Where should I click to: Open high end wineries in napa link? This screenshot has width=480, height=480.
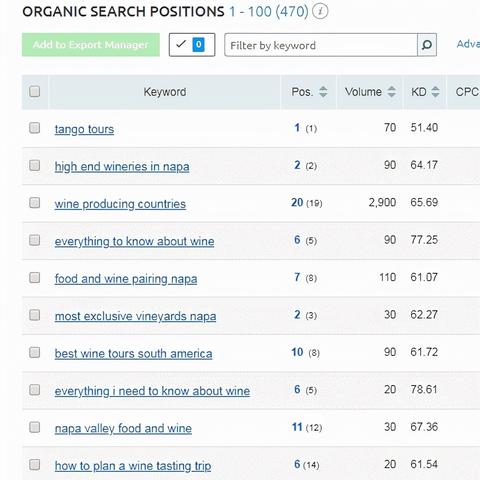[x=122, y=166]
